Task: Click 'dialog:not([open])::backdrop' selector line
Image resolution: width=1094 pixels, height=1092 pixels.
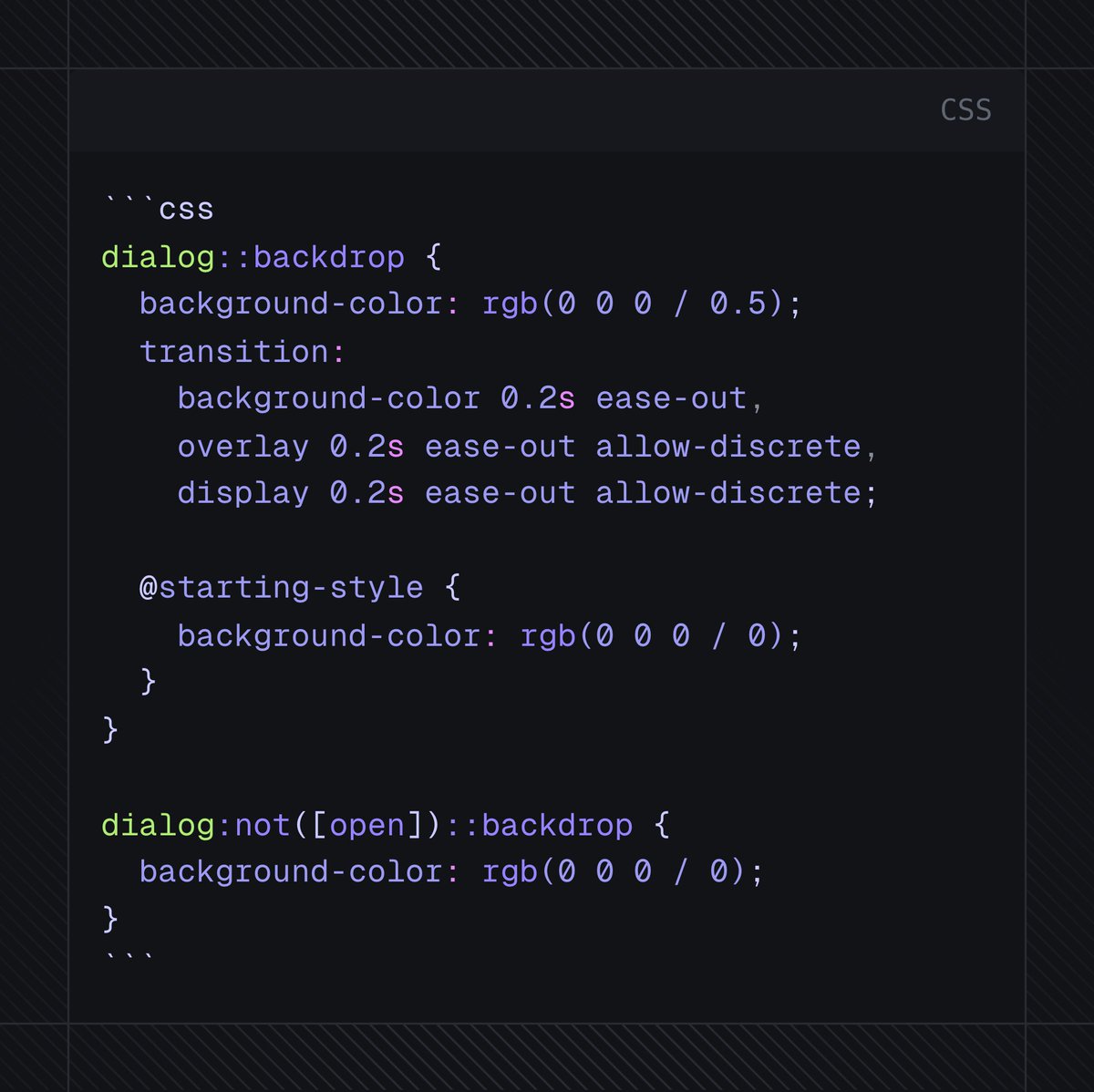Action: pos(386,825)
